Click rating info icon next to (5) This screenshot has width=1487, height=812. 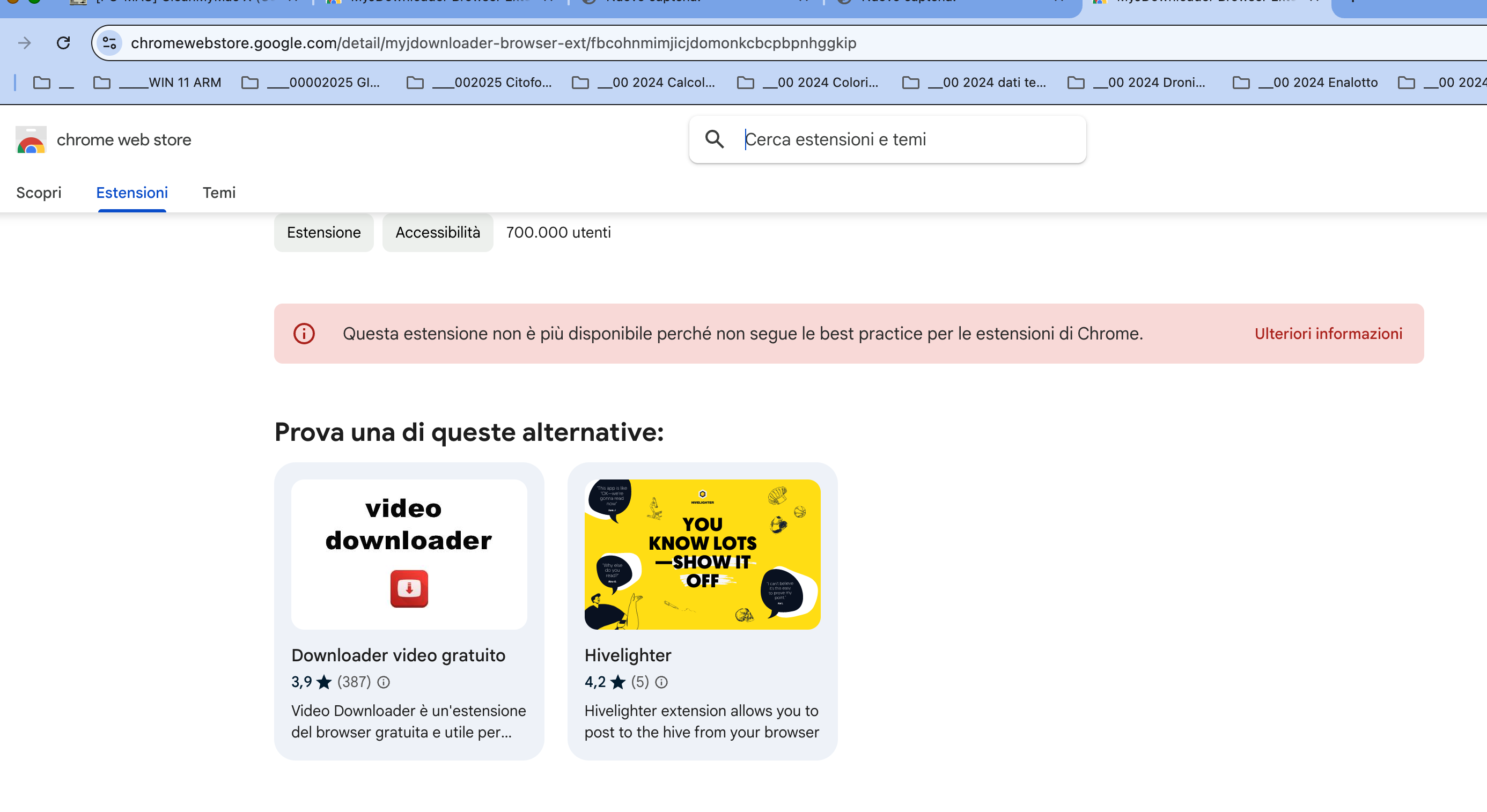[661, 682]
